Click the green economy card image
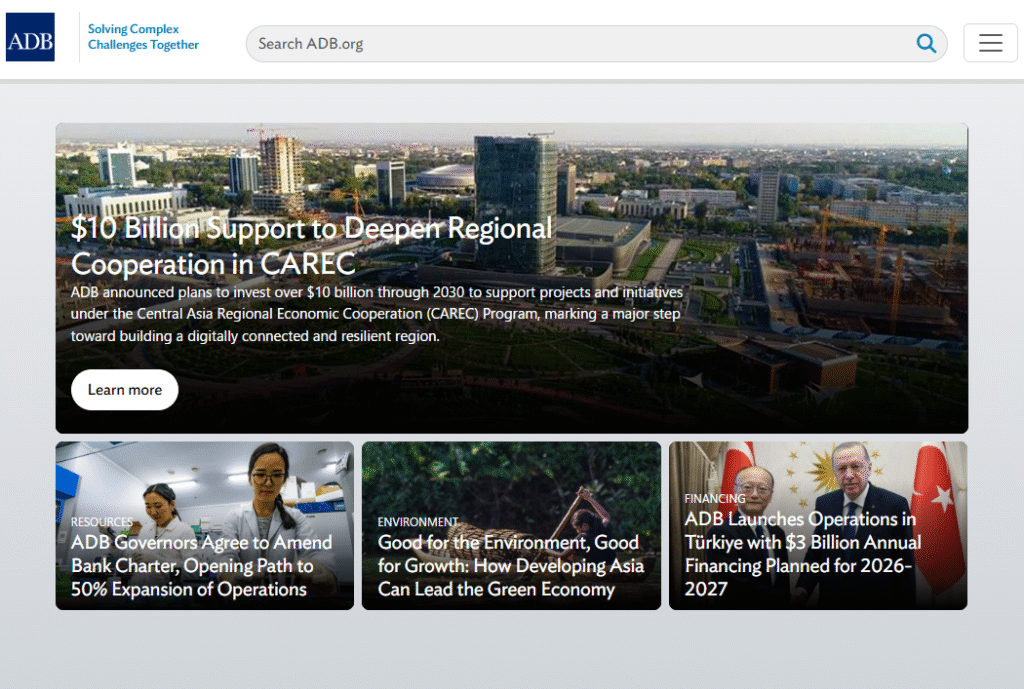 pos(510,480)
